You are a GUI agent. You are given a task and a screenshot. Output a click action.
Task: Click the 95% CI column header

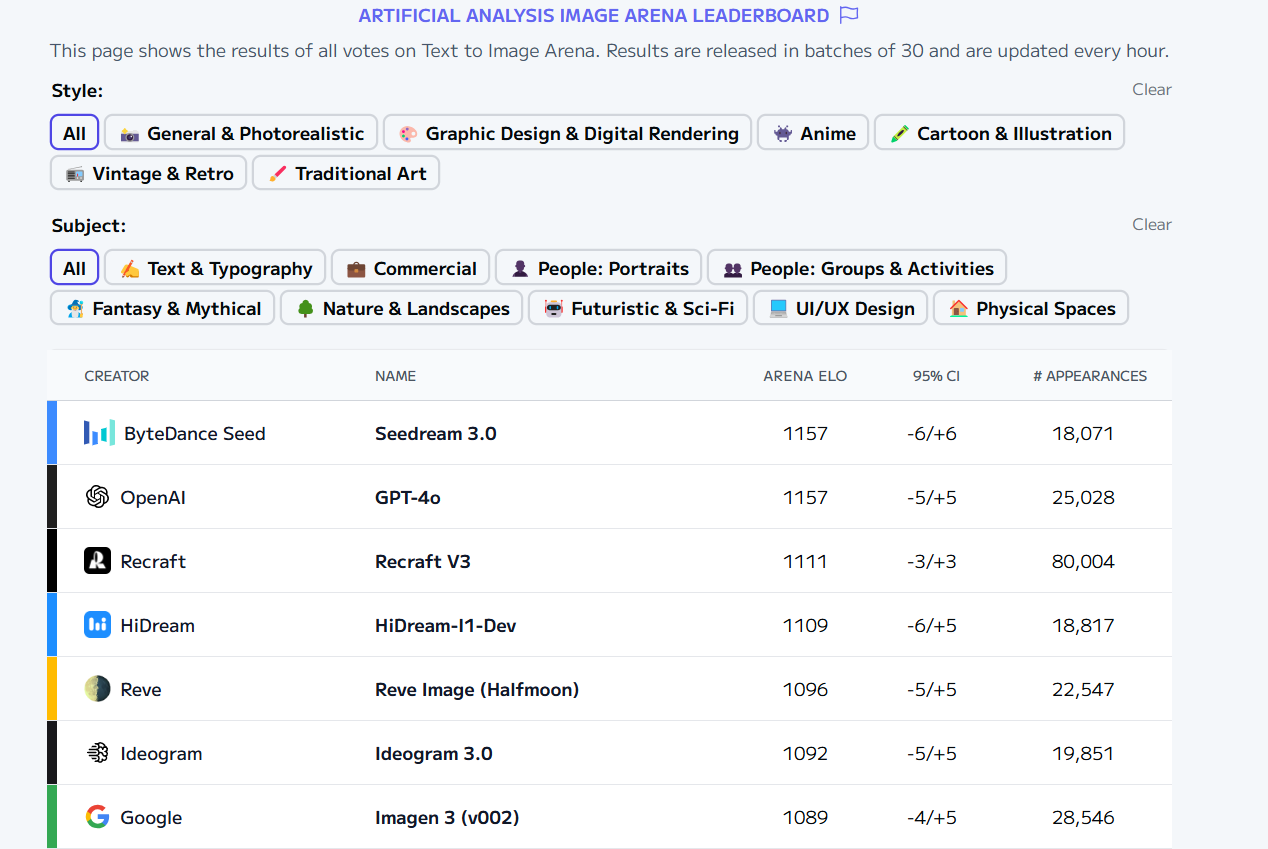[936, 376]
